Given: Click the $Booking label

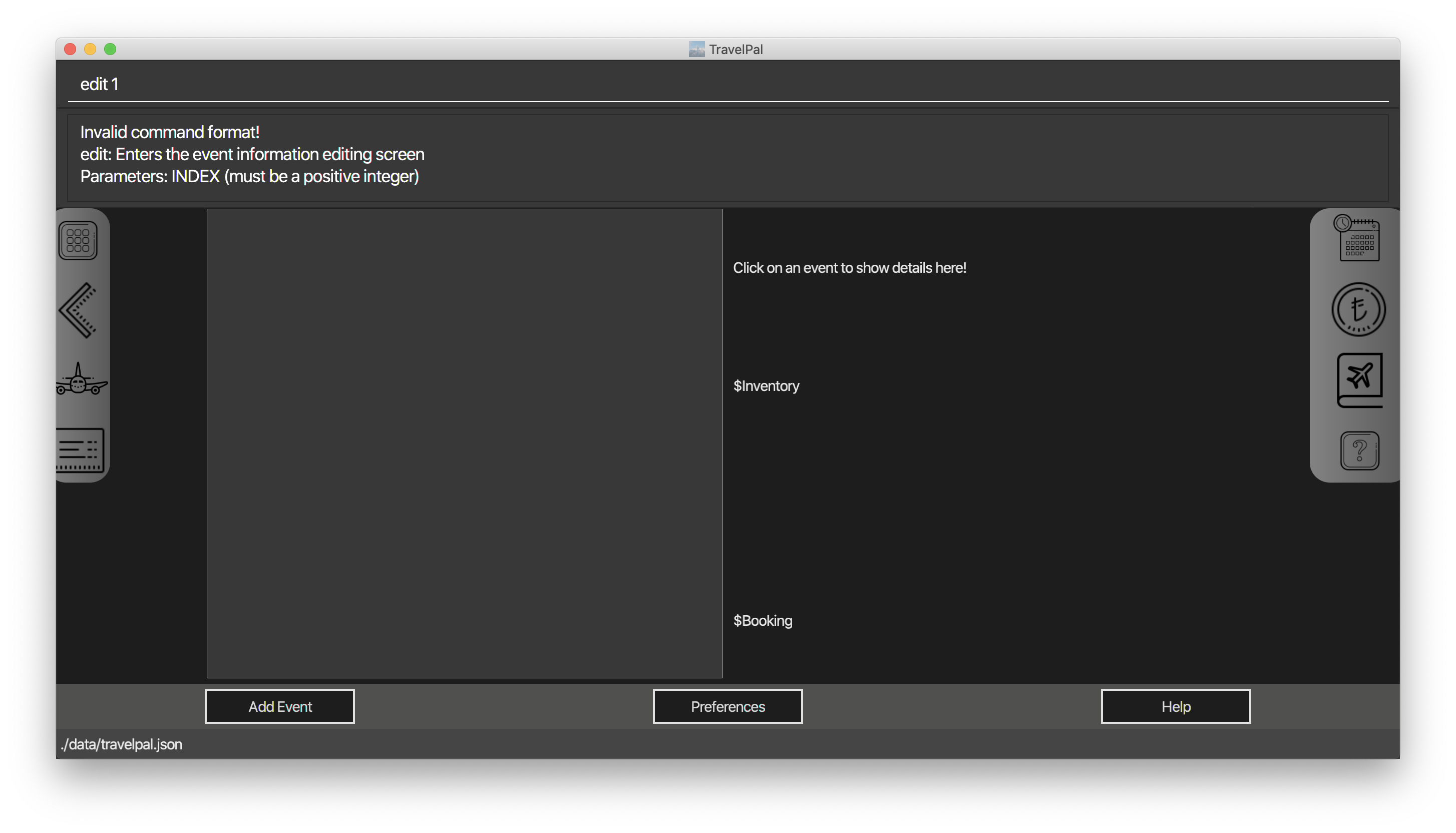Looking at the screenshot, I should (x=763, y=621).
